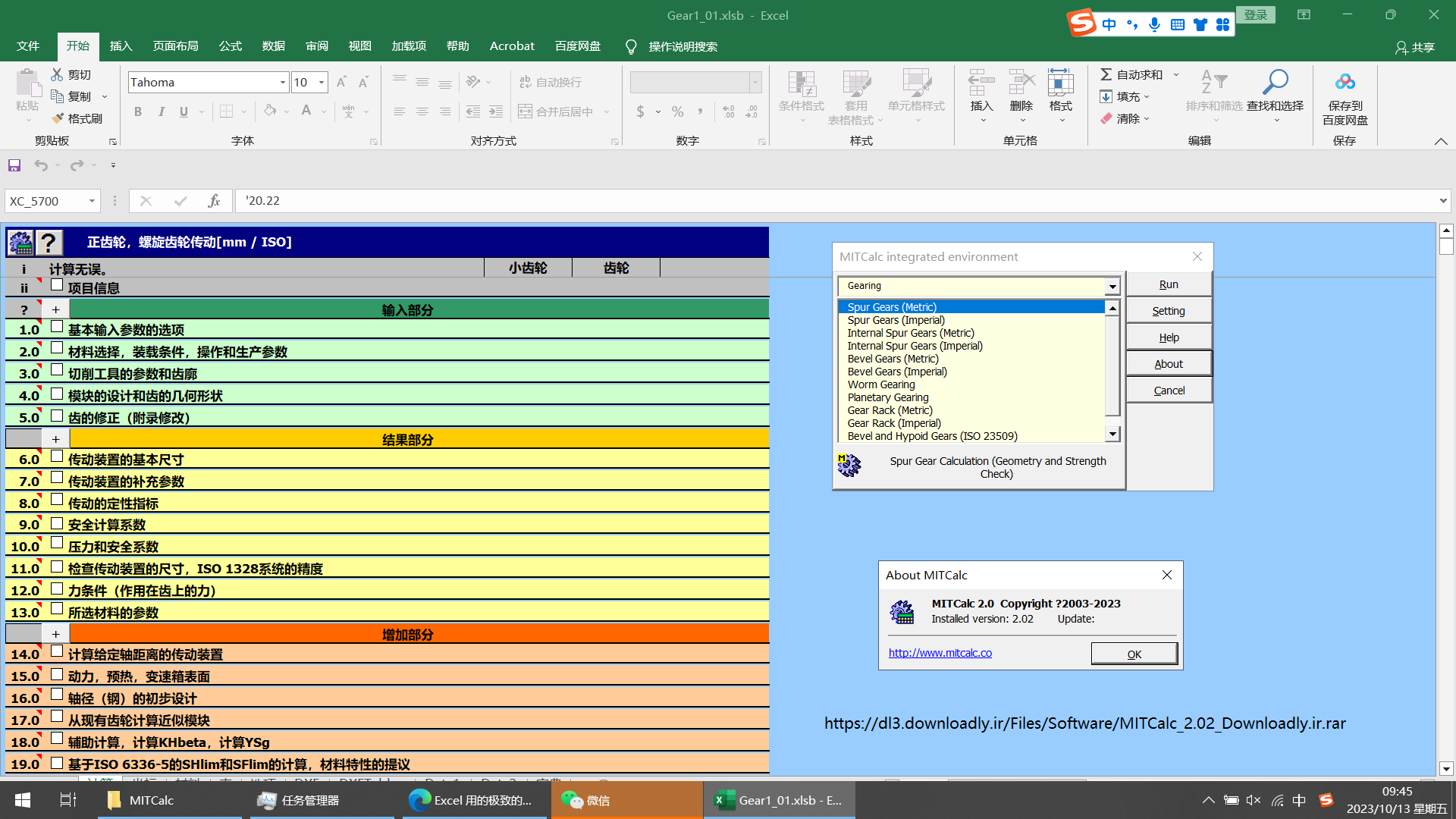Image resolution: width=1456 pixels, height=819 pixels.
Task: Click the Cut scissors icon
Action: tap(57, 74)
